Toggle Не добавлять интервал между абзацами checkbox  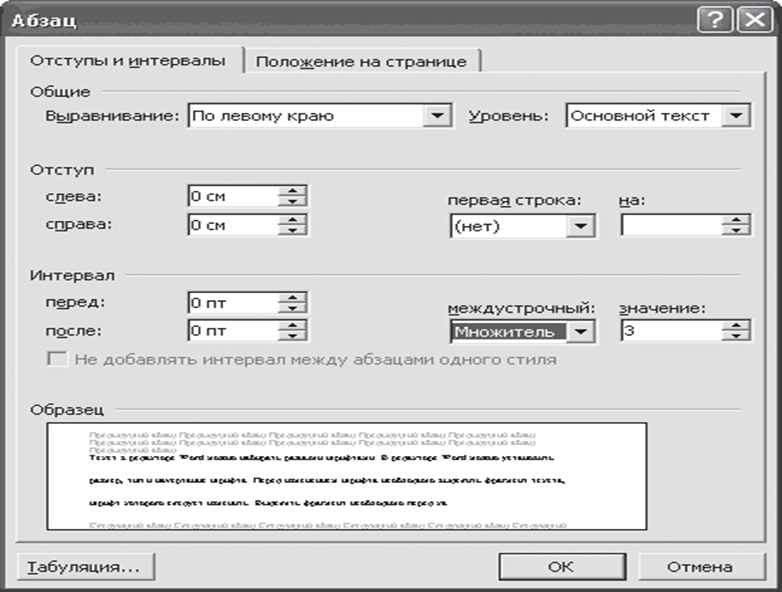pos(57,359)
